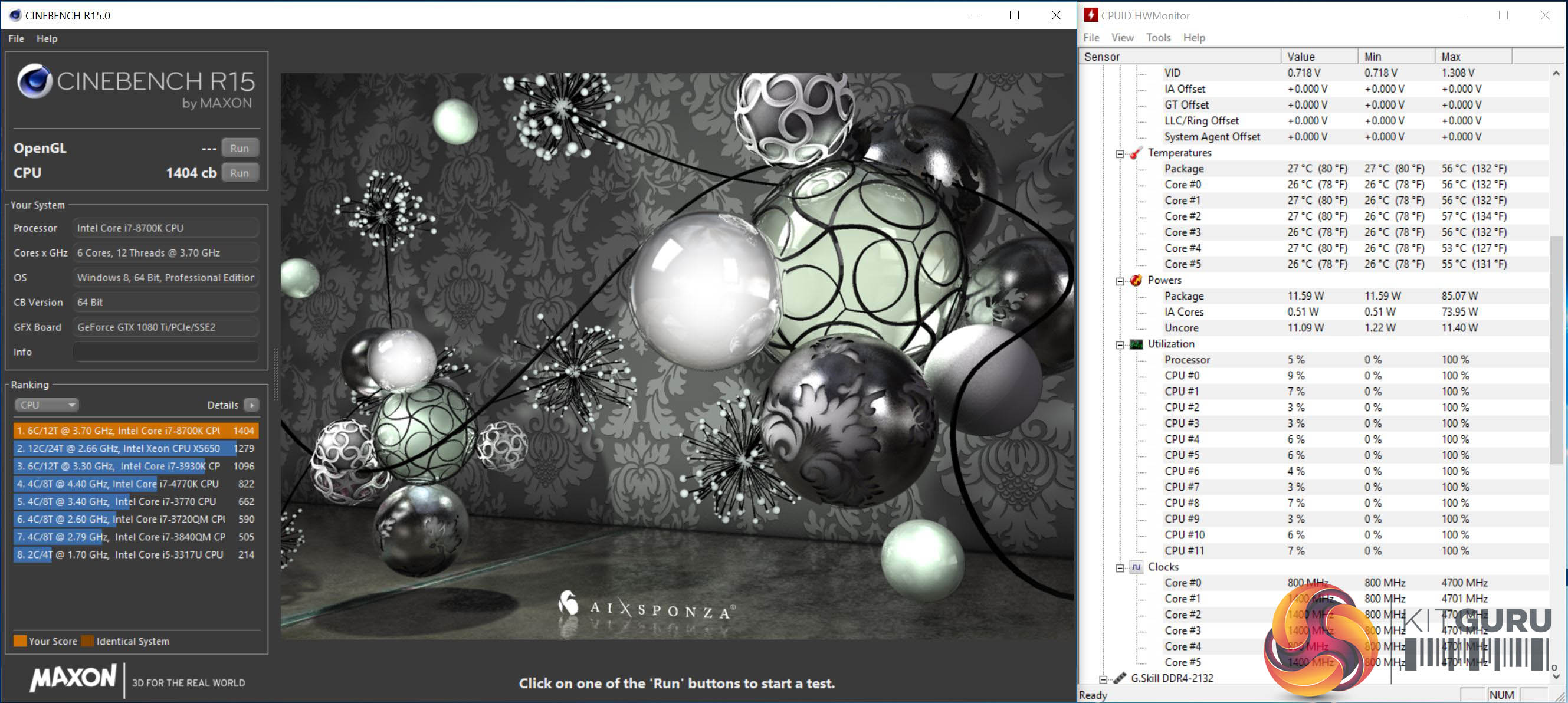
Task: Click the Details arrow icon in Ranking
Action: coord(251,405)
